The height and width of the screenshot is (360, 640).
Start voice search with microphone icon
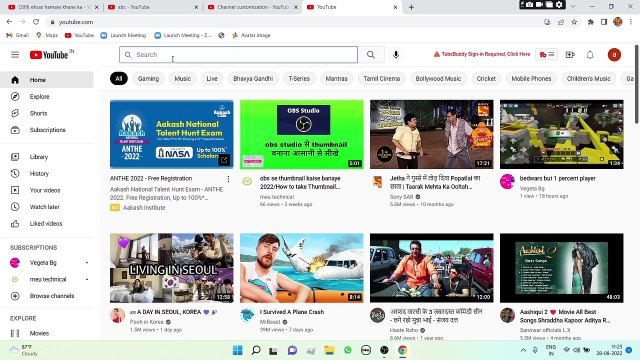[x=396, y=55]
